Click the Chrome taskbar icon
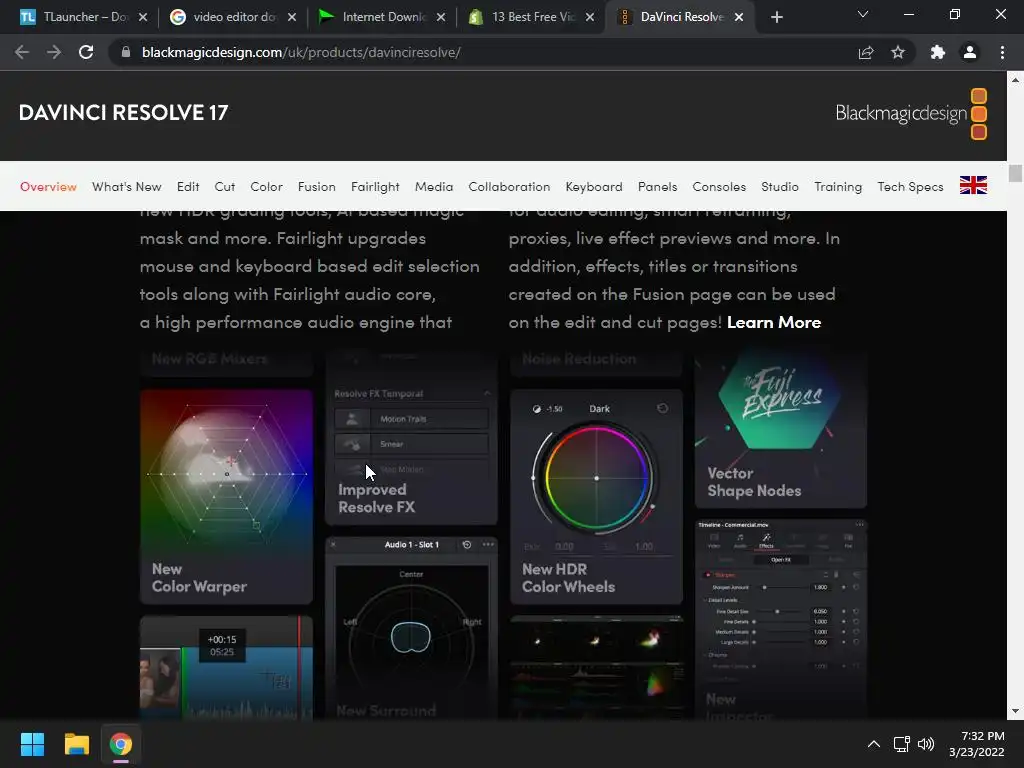1024x768 pixels. 120,744
